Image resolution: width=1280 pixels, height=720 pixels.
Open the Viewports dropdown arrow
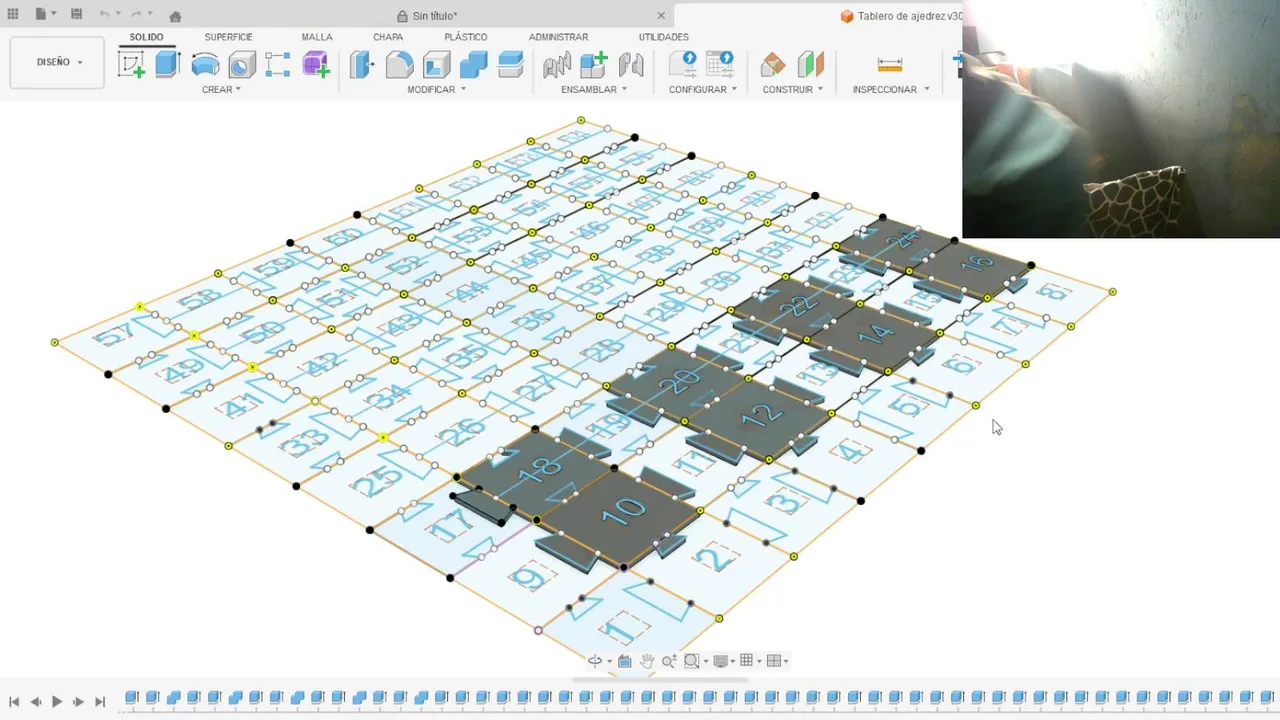[785, 662]
